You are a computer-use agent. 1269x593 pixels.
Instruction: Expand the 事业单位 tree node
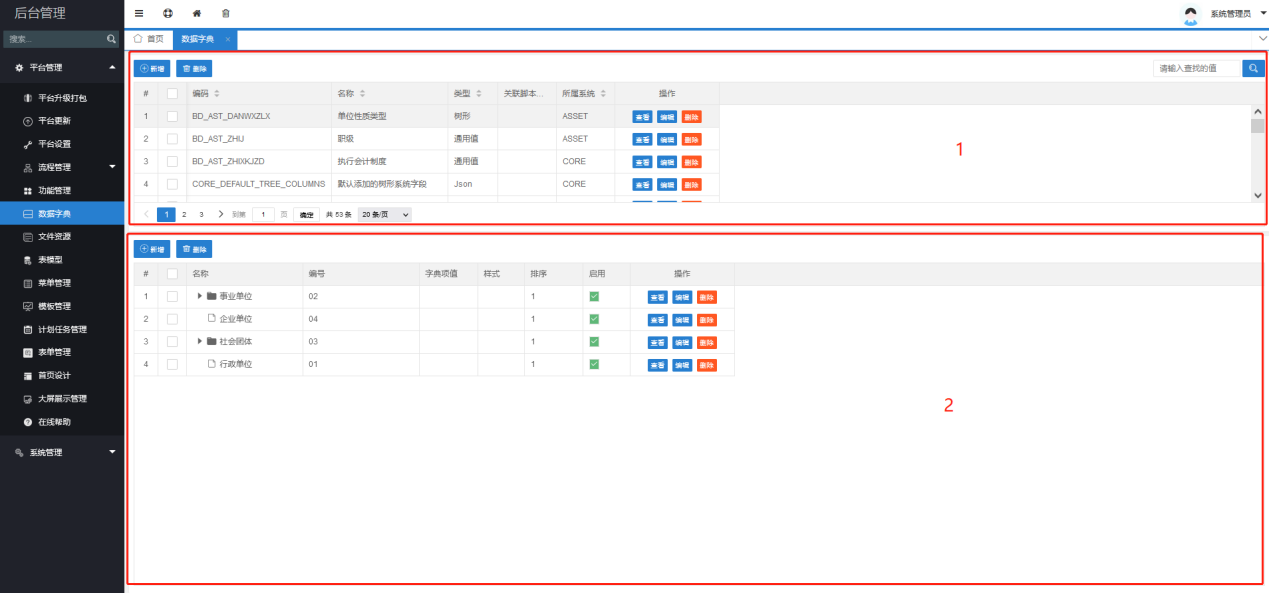199,296
